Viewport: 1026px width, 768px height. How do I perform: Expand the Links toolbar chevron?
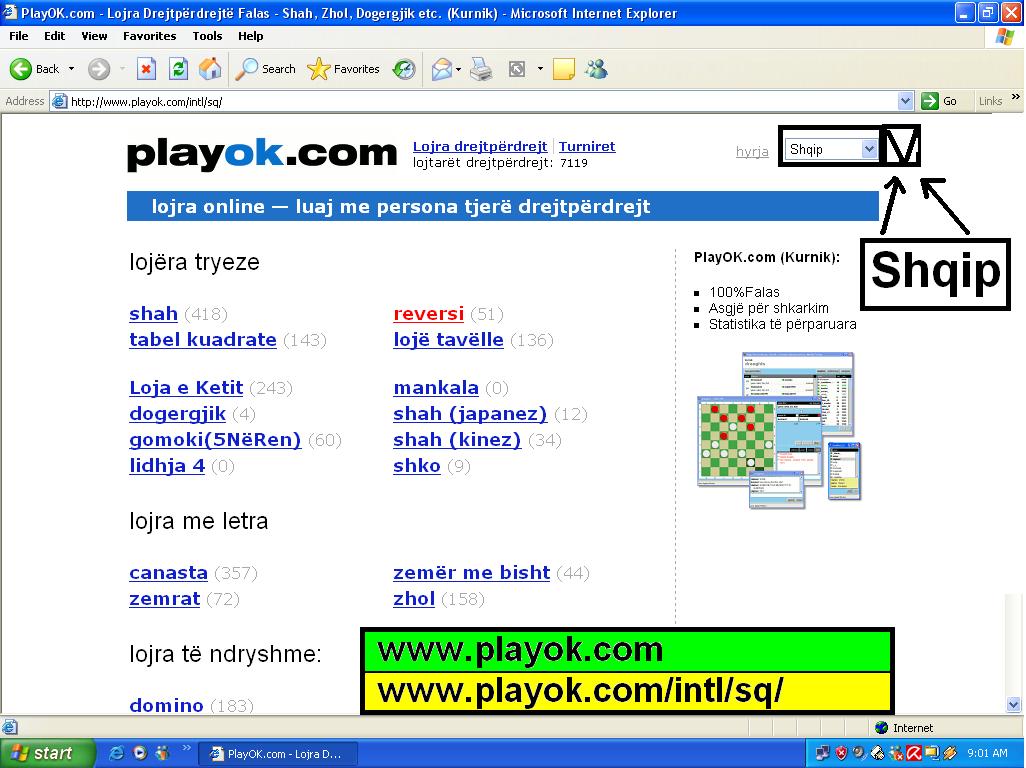[1016, 97]
